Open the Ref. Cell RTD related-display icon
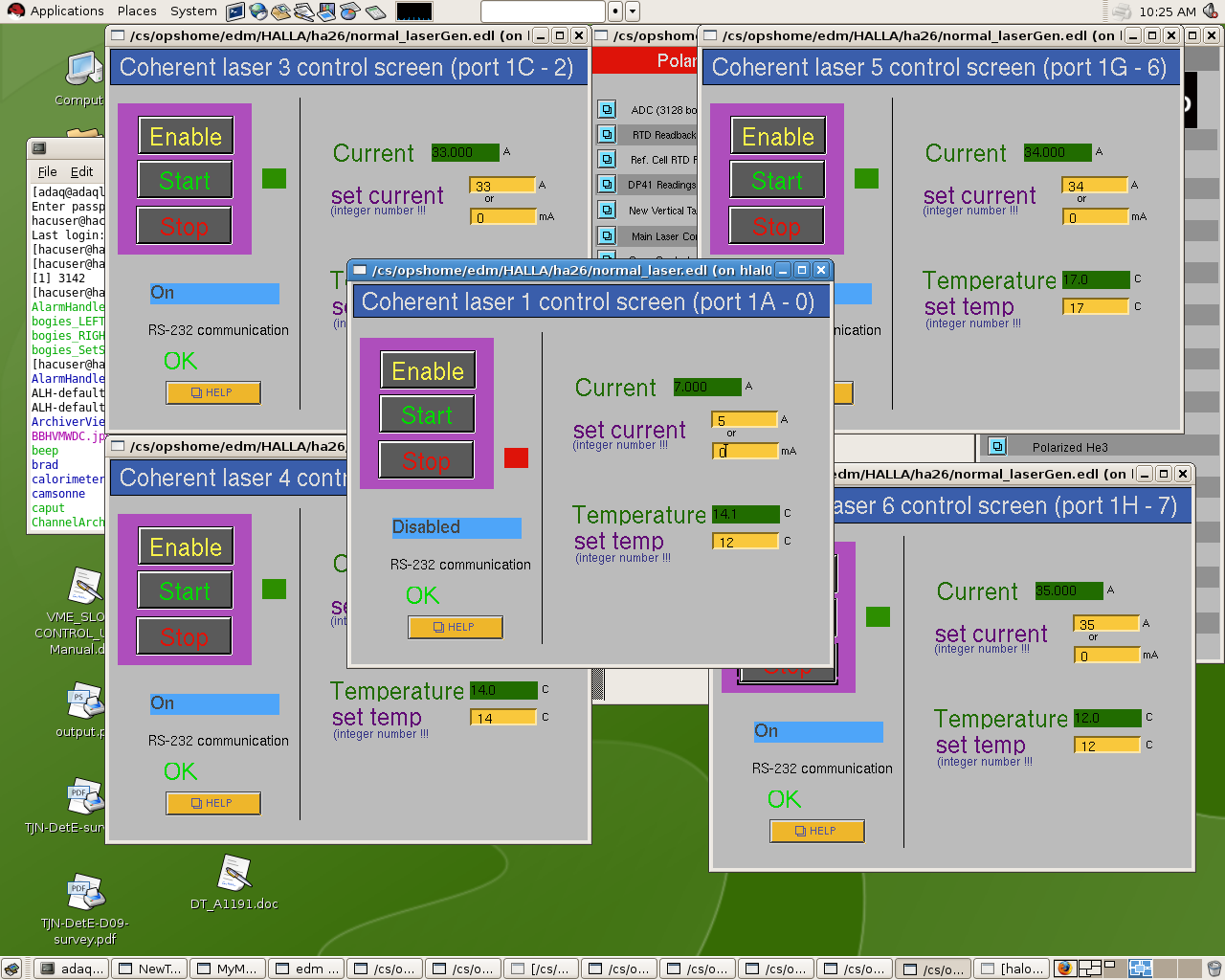The height and width of the screenshot is (980, 1225). (x=607, y=159)
